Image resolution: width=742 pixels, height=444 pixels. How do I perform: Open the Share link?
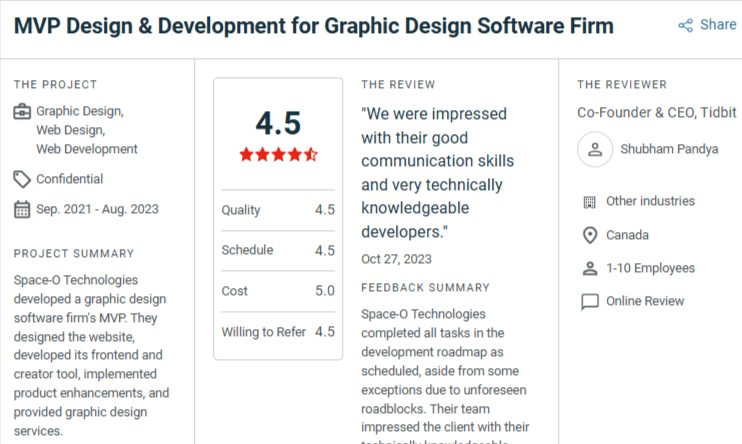[x=717, y=25]
